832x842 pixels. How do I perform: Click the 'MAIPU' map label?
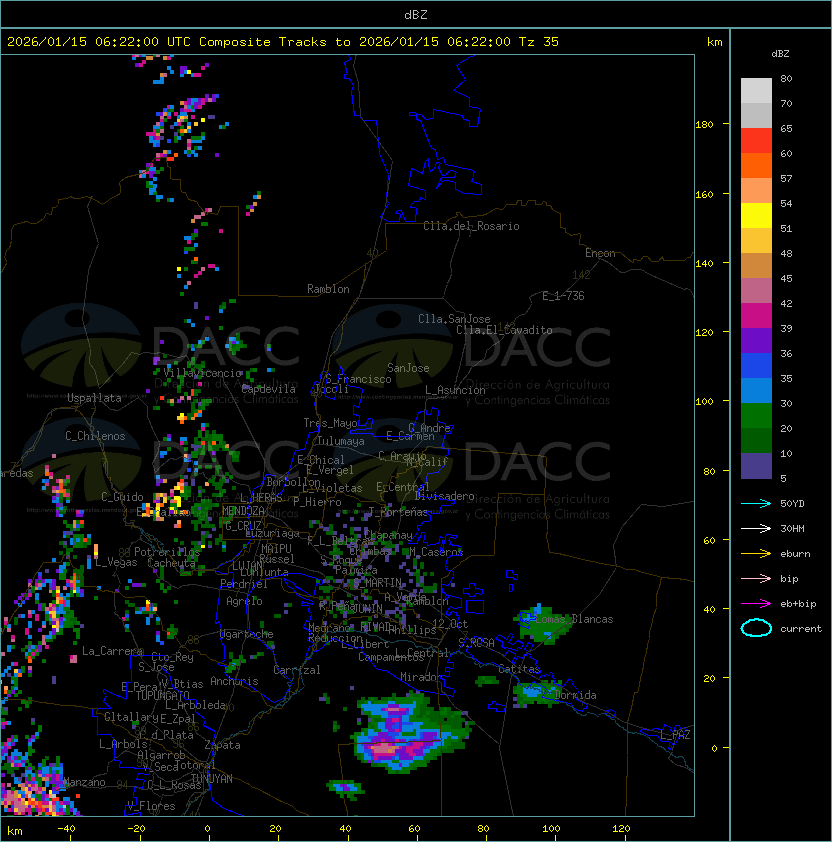tap(276, 549)
